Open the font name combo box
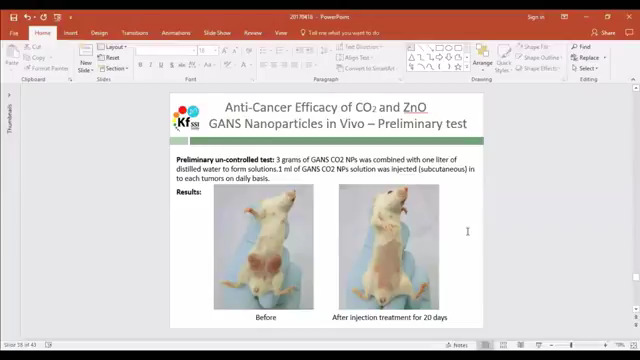640x360 pixels. 166,51
